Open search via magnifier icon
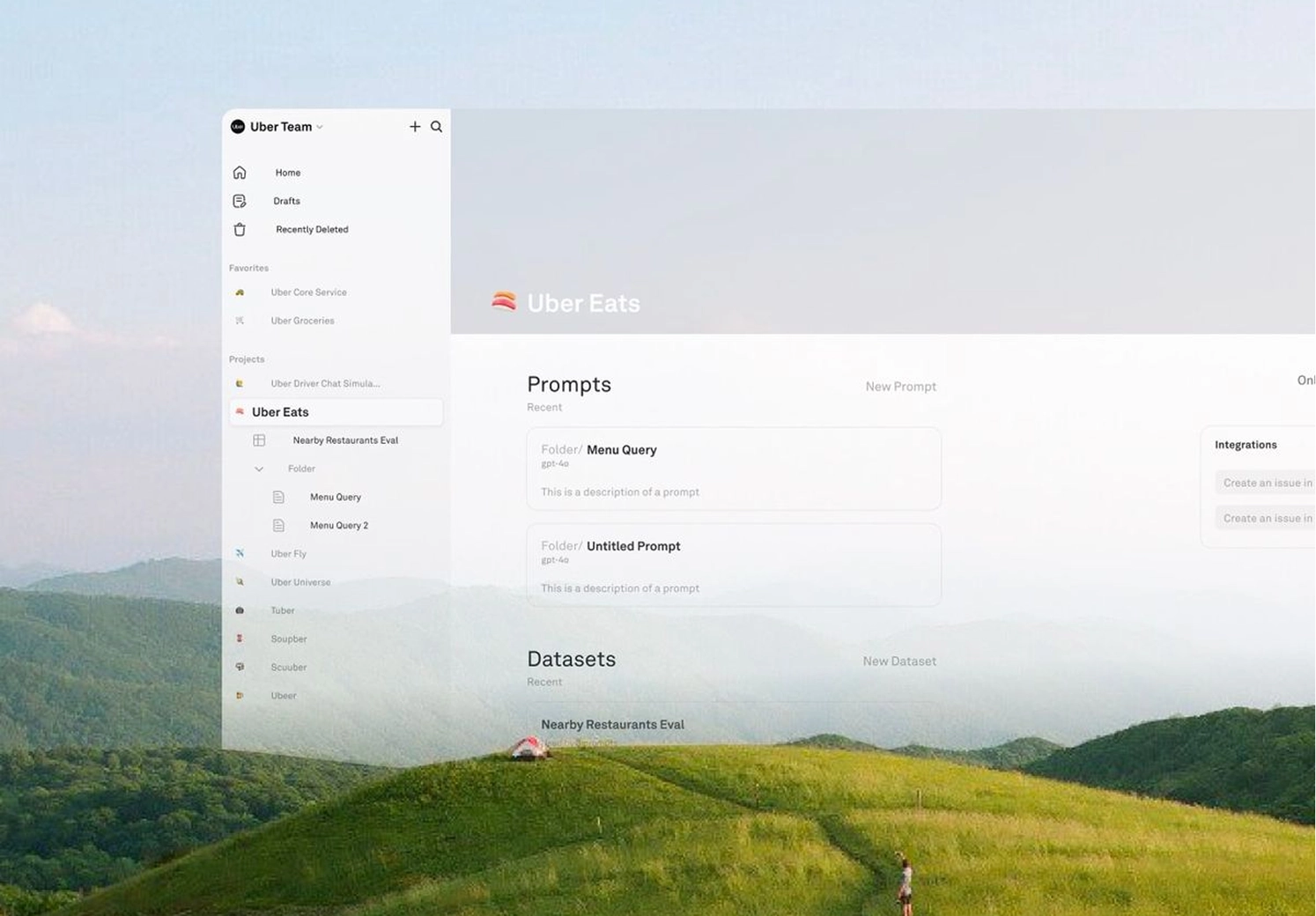 click(436, 127)
